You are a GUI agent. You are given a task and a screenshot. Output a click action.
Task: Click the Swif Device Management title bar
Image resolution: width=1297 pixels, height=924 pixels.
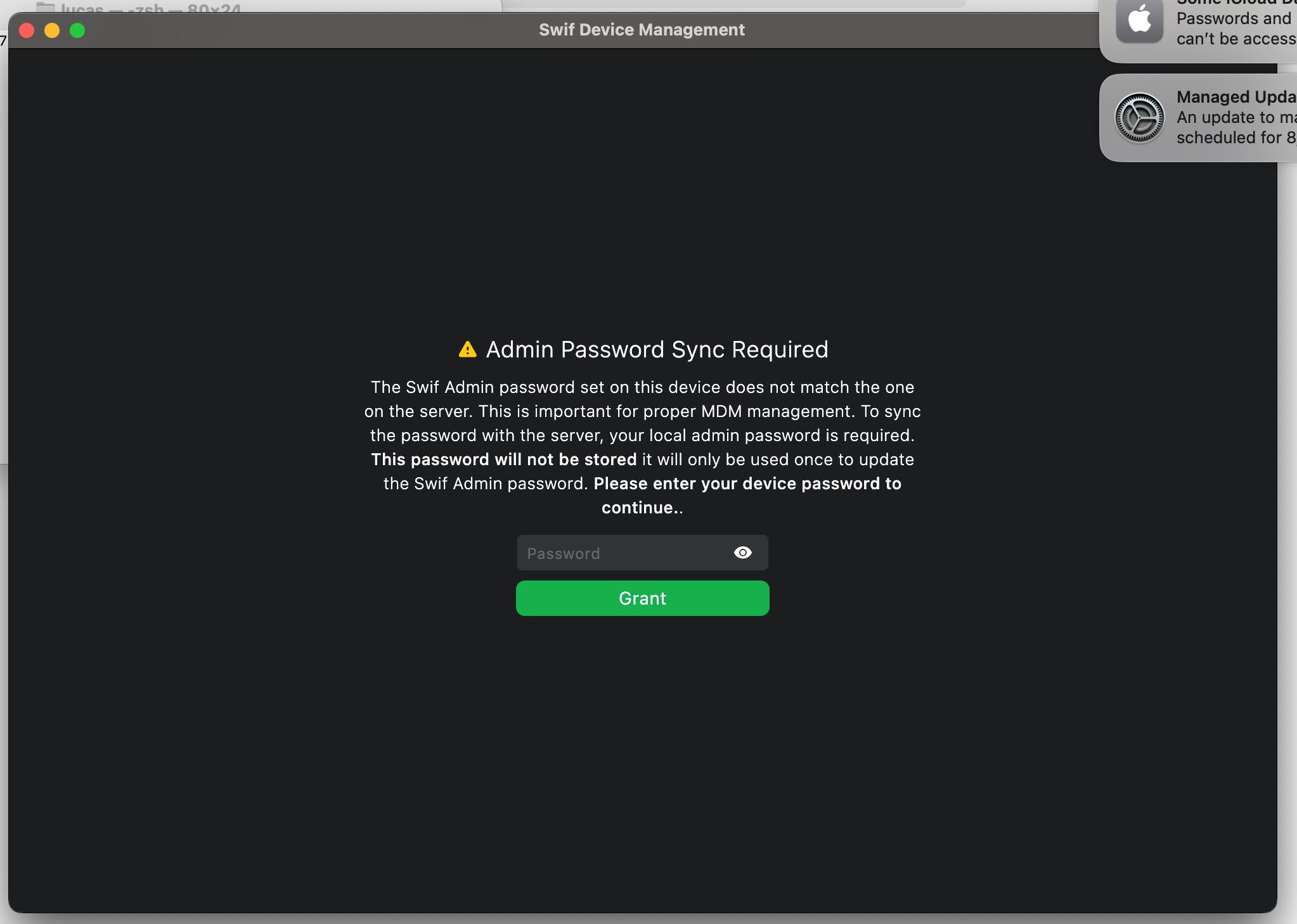pos(642,30)
